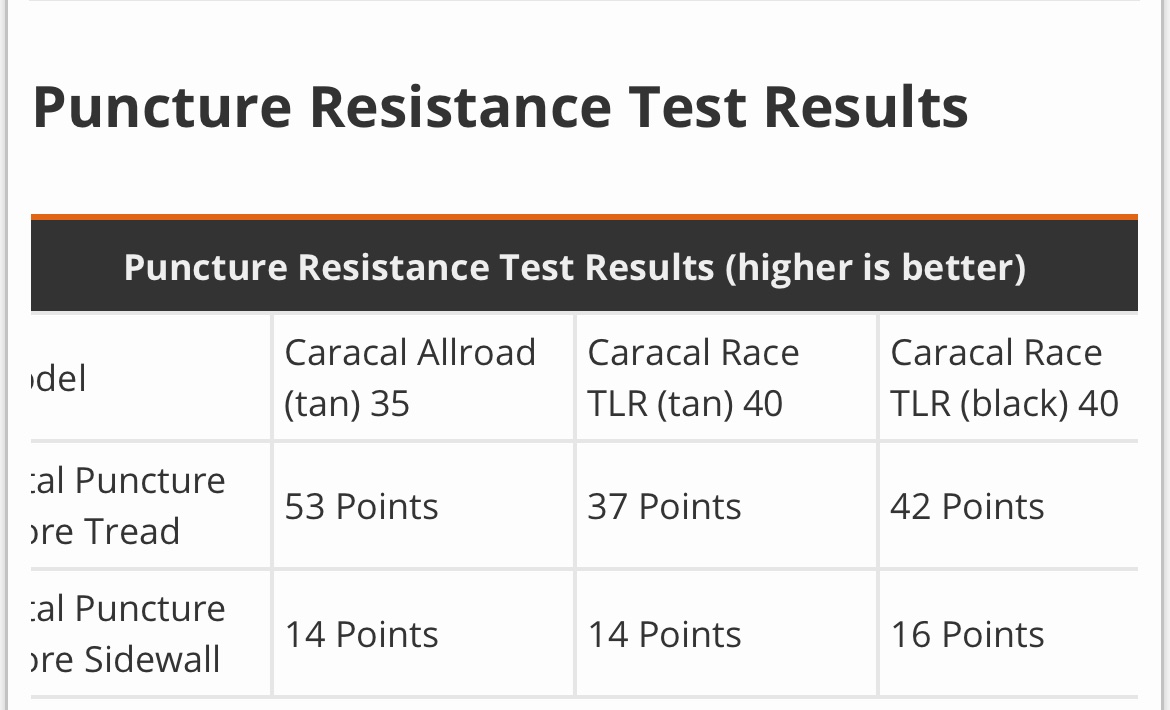Click the 42 Points tread score cell
1170x710 pixels.
(967, 507)
